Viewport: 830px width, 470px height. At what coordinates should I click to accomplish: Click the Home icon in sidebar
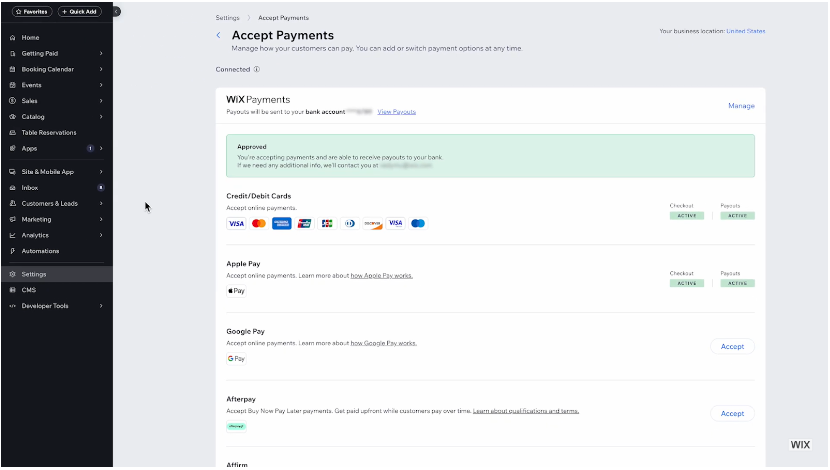coord(13,38)
